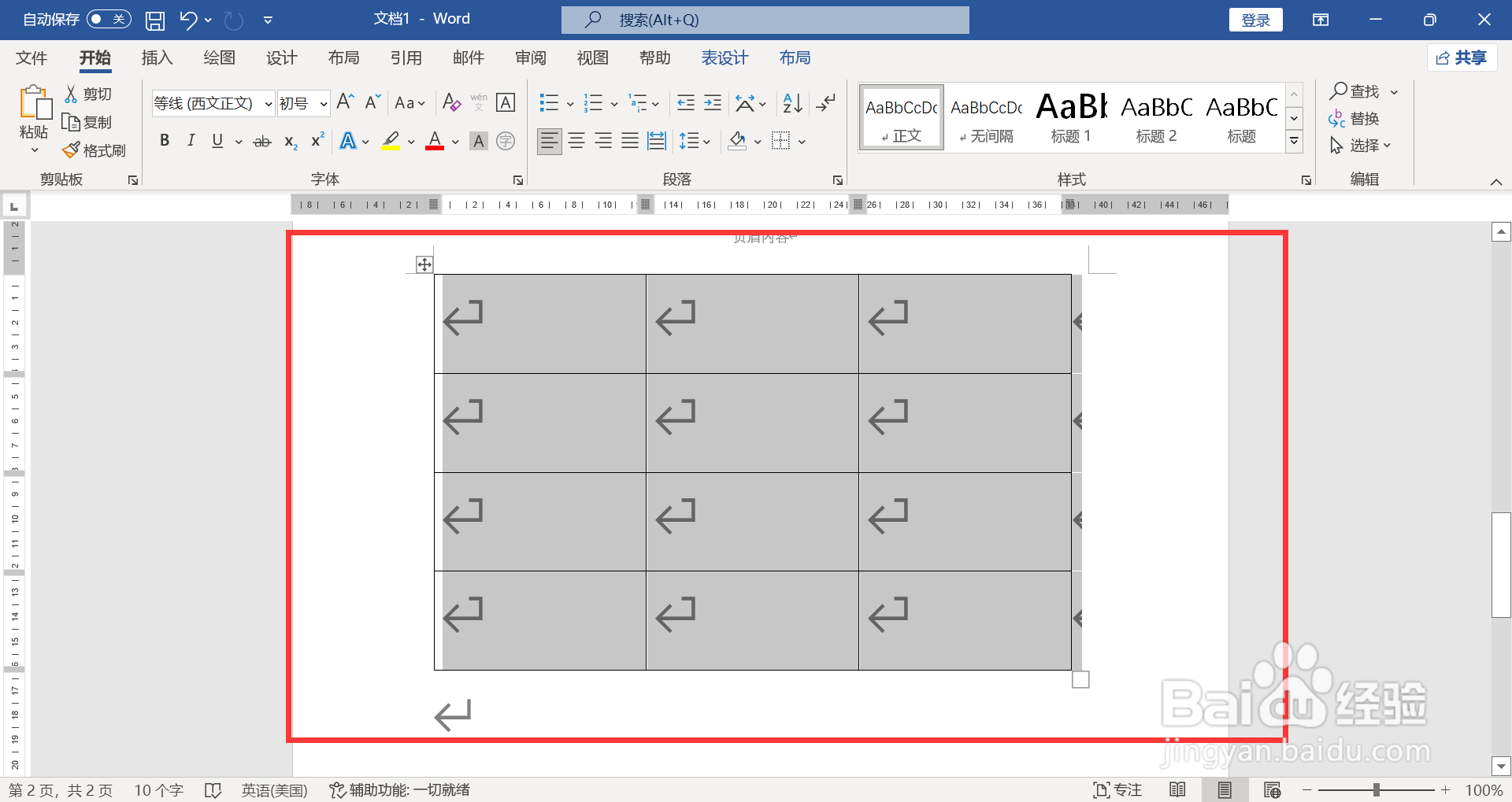Show or hide paragraph marks

click(x=826, y=102)
